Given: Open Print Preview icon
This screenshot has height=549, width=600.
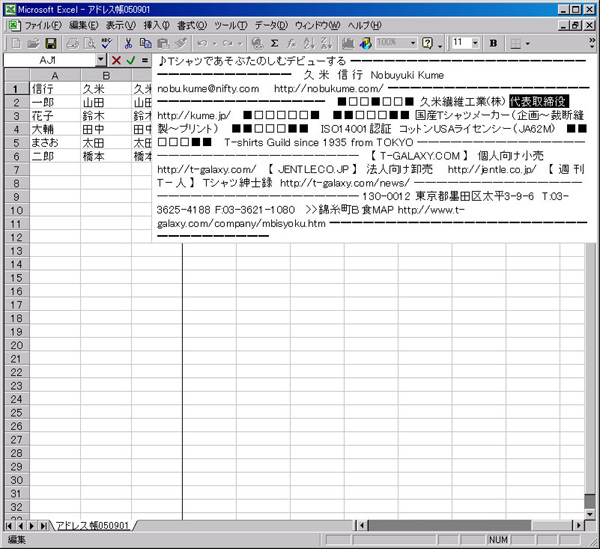Looking at the screenshot, I should click(90, 43).
